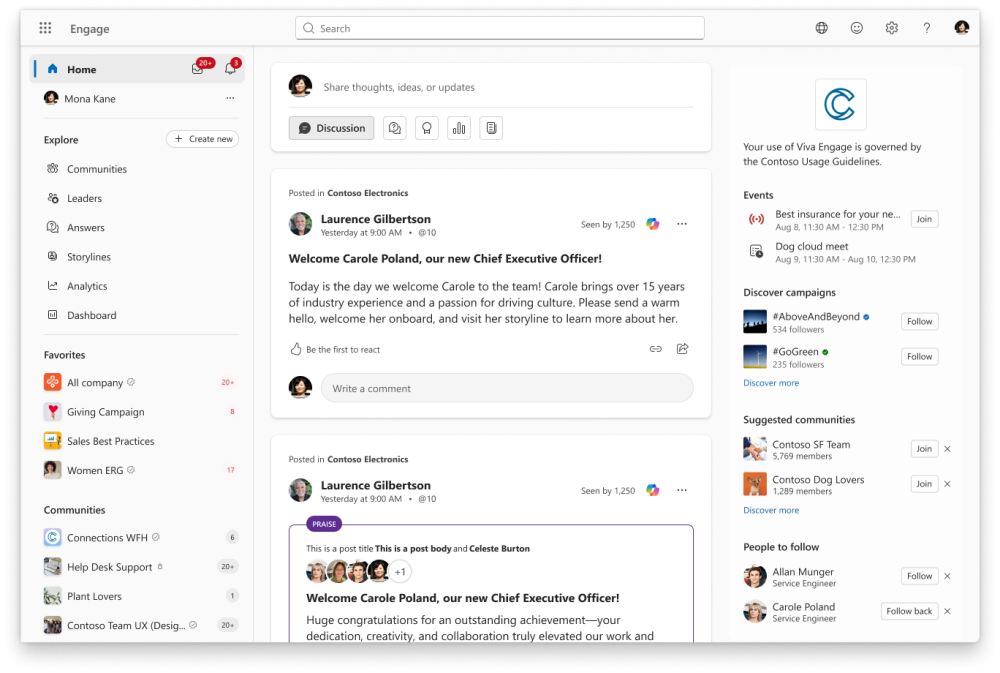The width and height of the screenshot is (1000, 673).
Task: Open the inbox icon with 20+ badge
Action: [198, 69]
